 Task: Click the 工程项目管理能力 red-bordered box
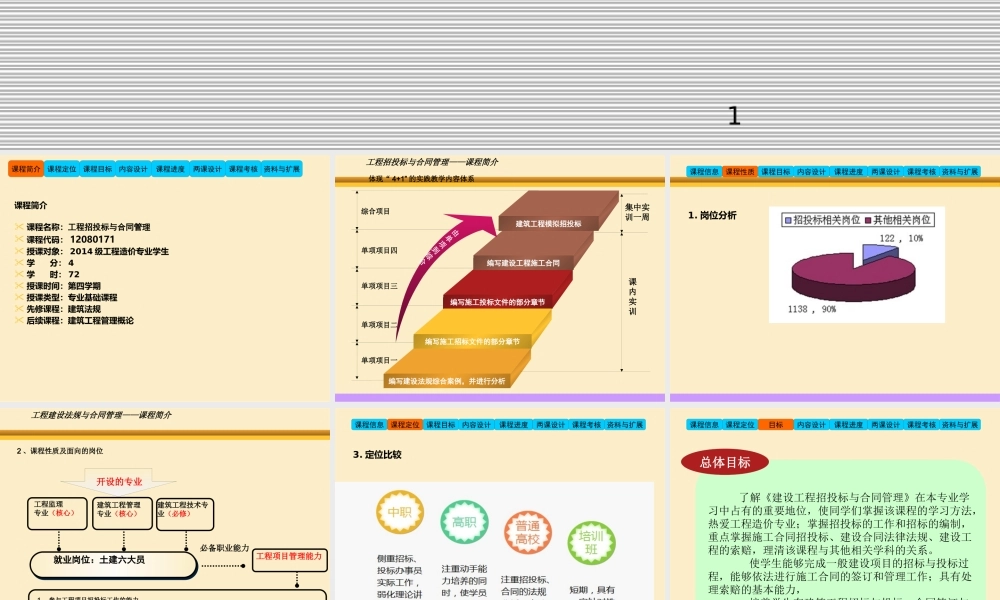(290, 560)
